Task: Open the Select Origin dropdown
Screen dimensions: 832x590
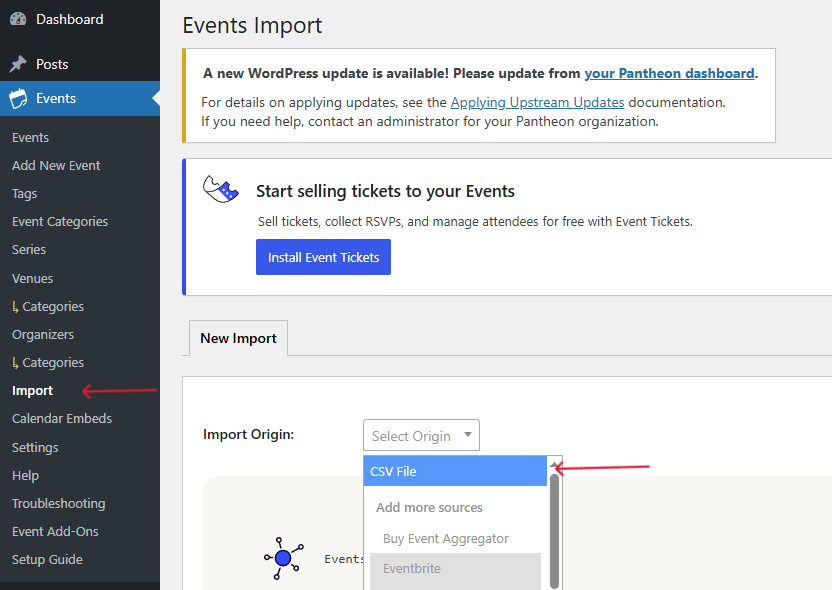Action: (421, 436)
